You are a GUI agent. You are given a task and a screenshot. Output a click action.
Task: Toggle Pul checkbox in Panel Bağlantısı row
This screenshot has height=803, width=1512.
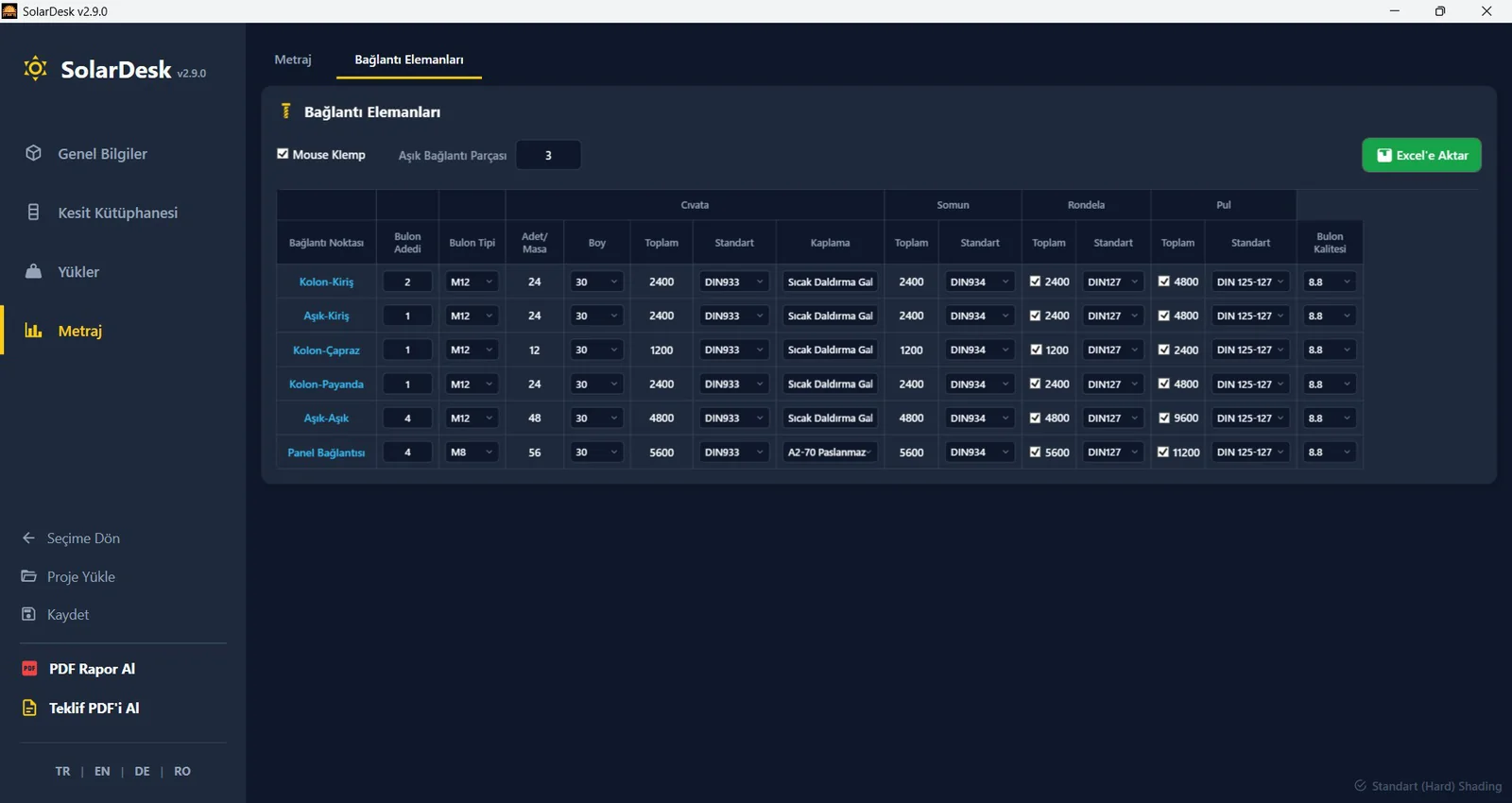tap(1163, 453)
